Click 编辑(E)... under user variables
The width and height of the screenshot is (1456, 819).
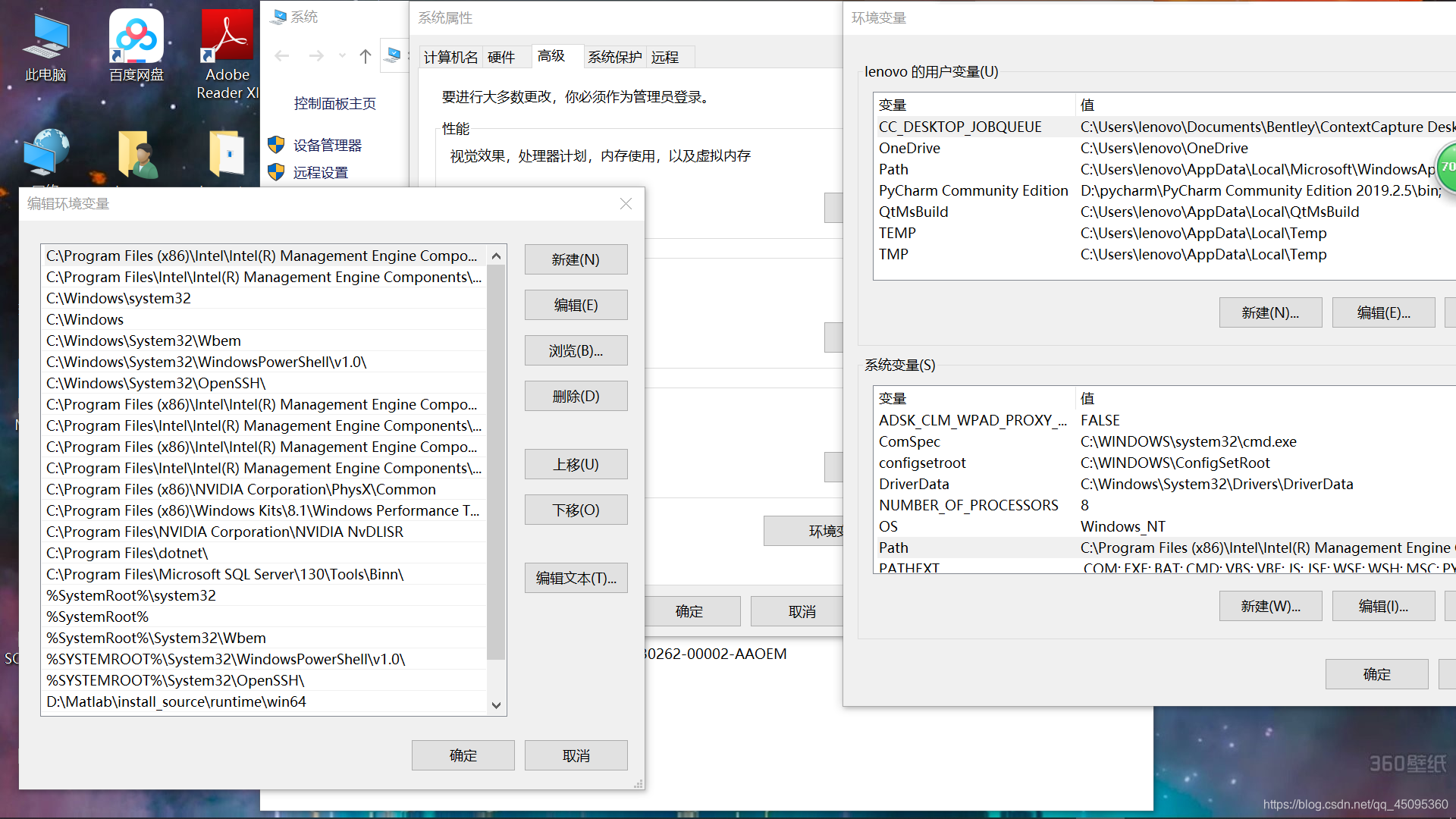pyautogui.click(x=1383, y=312)
